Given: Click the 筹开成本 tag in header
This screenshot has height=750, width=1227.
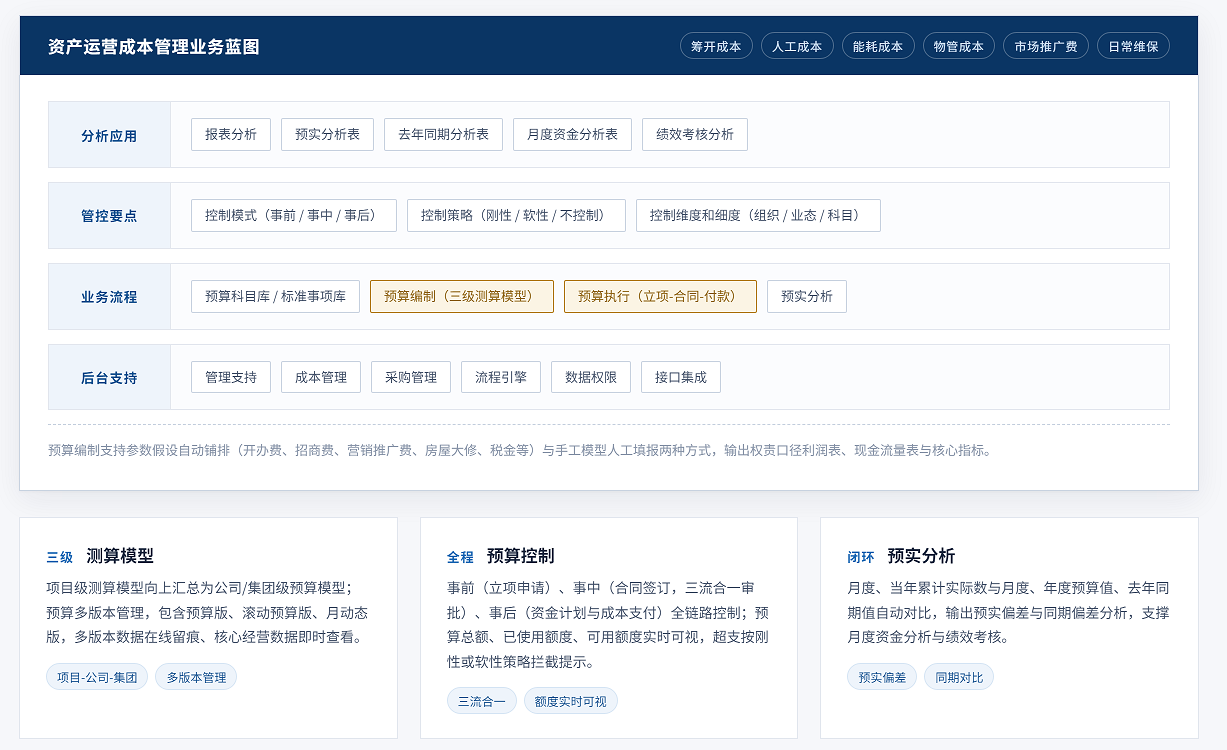Looking at the screenshot, I should (716, 46).
